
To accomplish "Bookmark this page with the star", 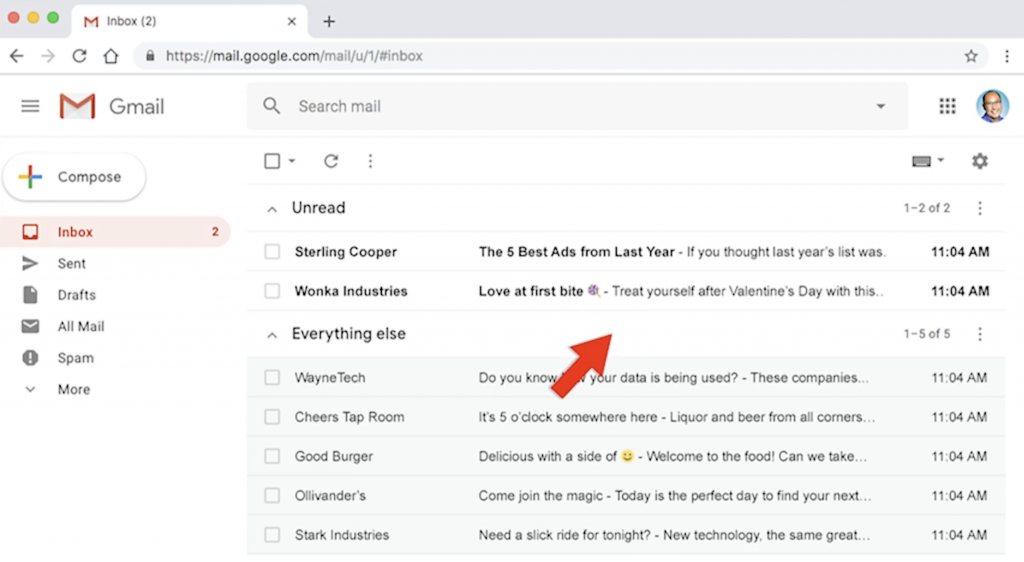I will click(x=971, y=56).
